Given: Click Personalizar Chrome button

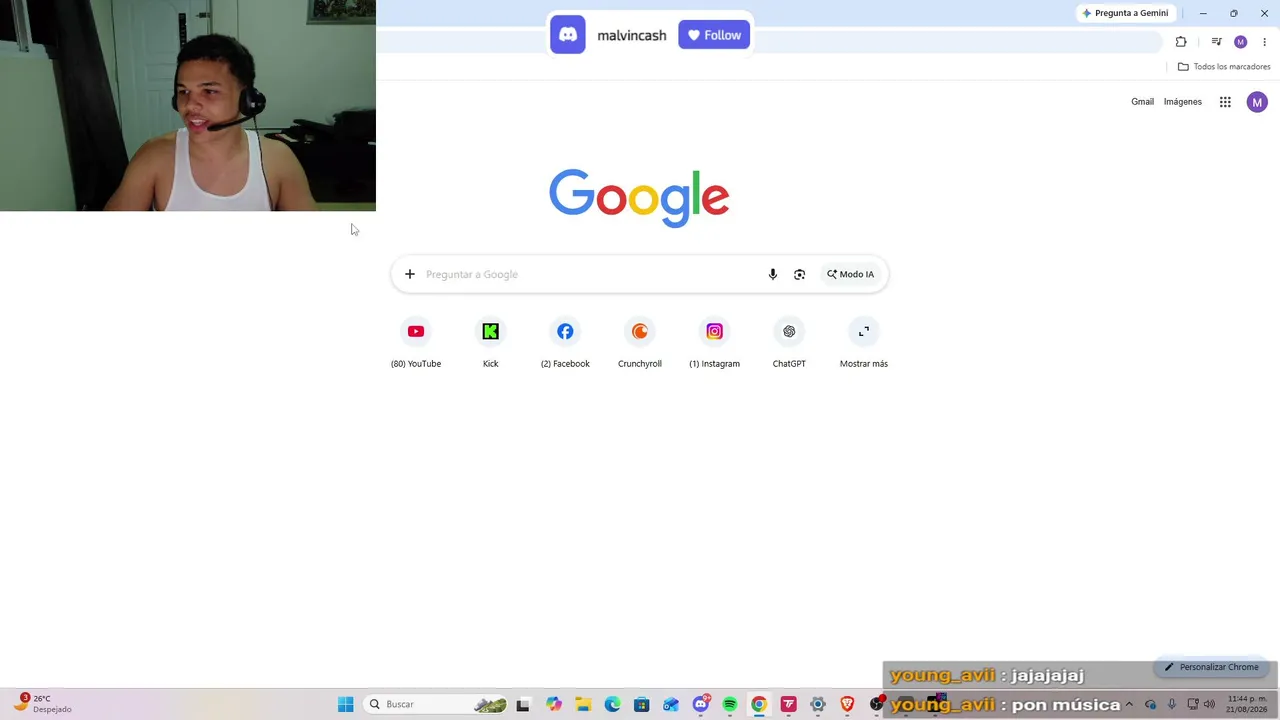Looking at the screenshot, I should point(1211,667).
